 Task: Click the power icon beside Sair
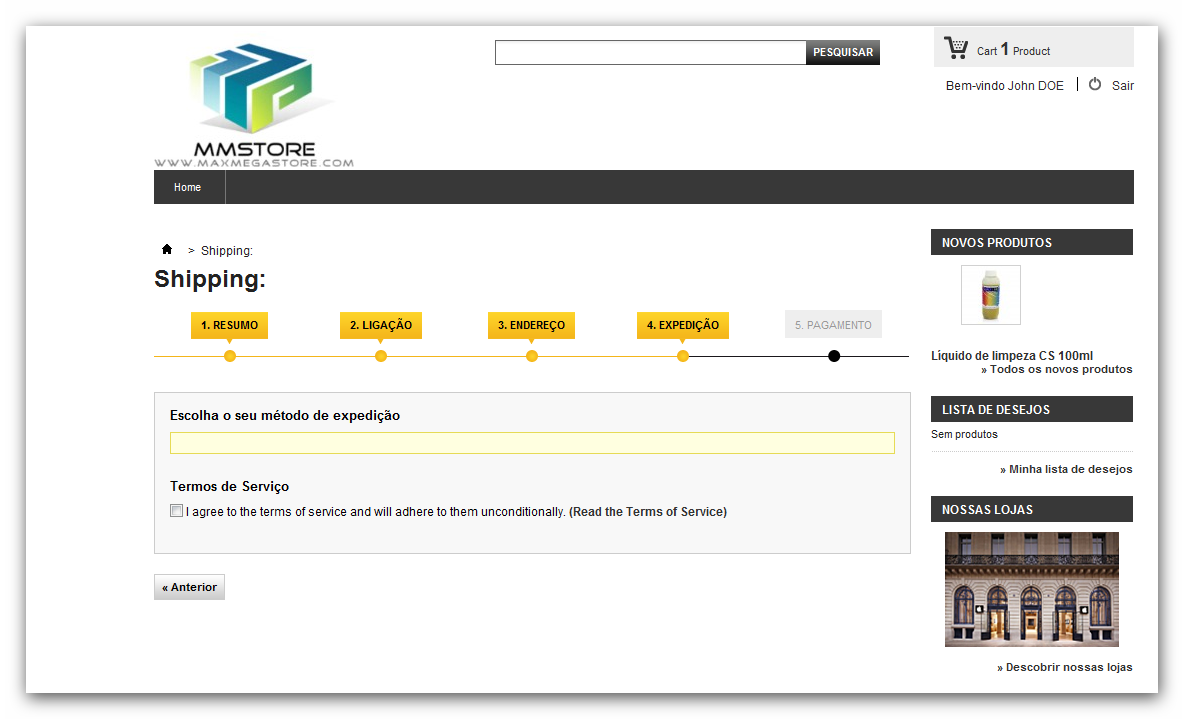click(x=1095, y=85)
